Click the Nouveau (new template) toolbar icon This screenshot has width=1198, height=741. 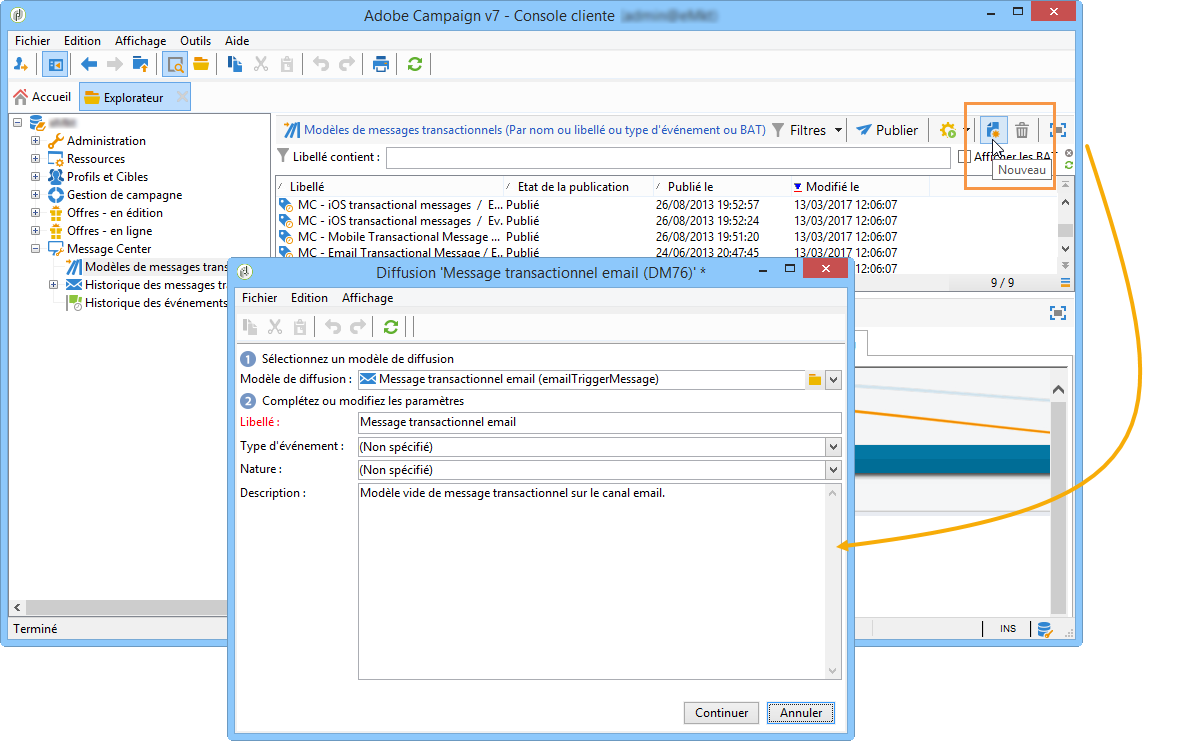(993, 130)
